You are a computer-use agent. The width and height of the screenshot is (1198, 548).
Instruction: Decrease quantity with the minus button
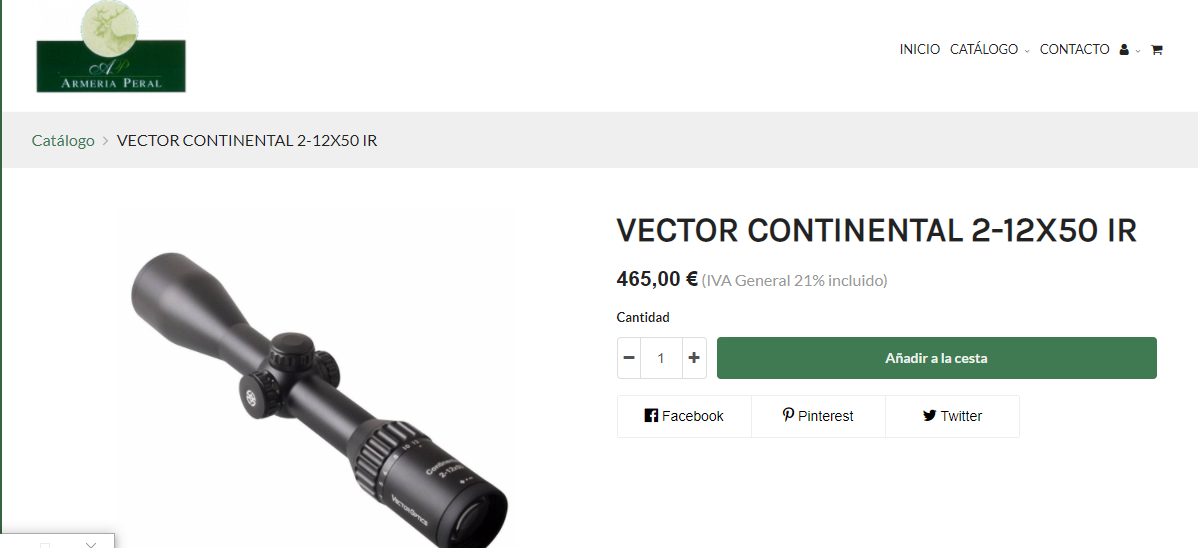(629, 358)
